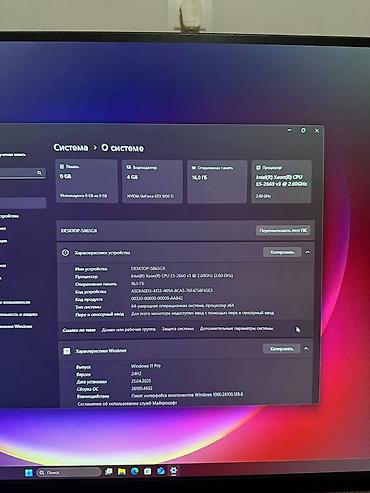
Task: Click the Код устройства identifier value
Action: pyautogui.click(x=172, y=291)
